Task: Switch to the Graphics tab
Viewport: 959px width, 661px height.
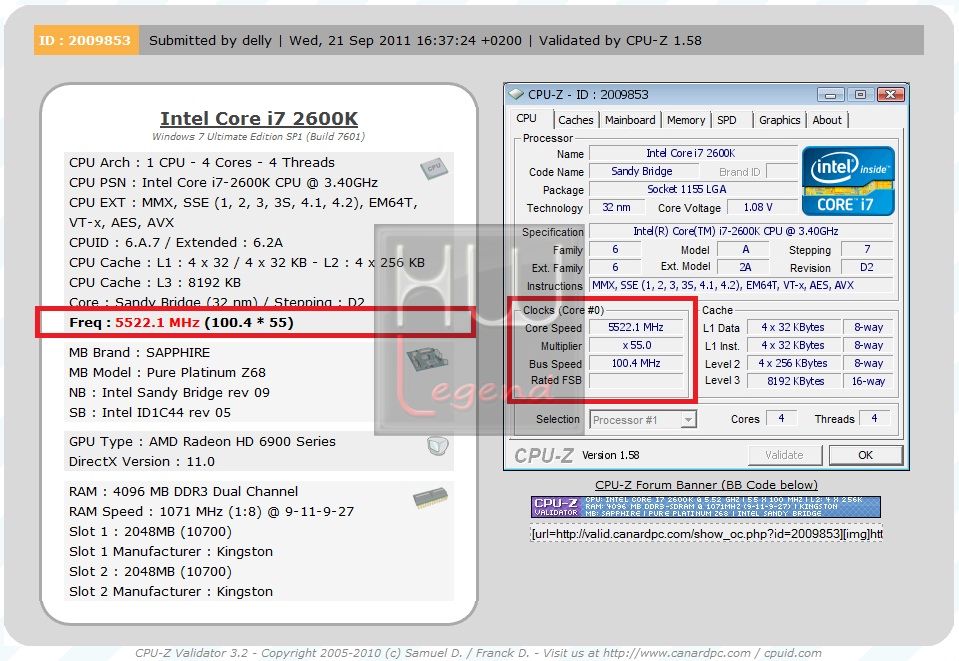Action: (779, 120)
